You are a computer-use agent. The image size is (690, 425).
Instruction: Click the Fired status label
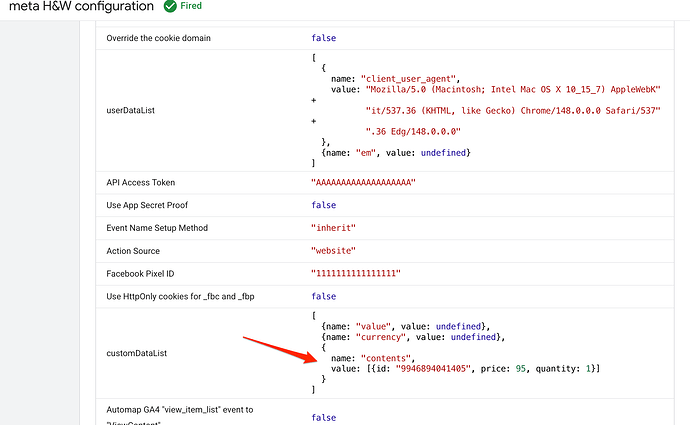[191, 6]
